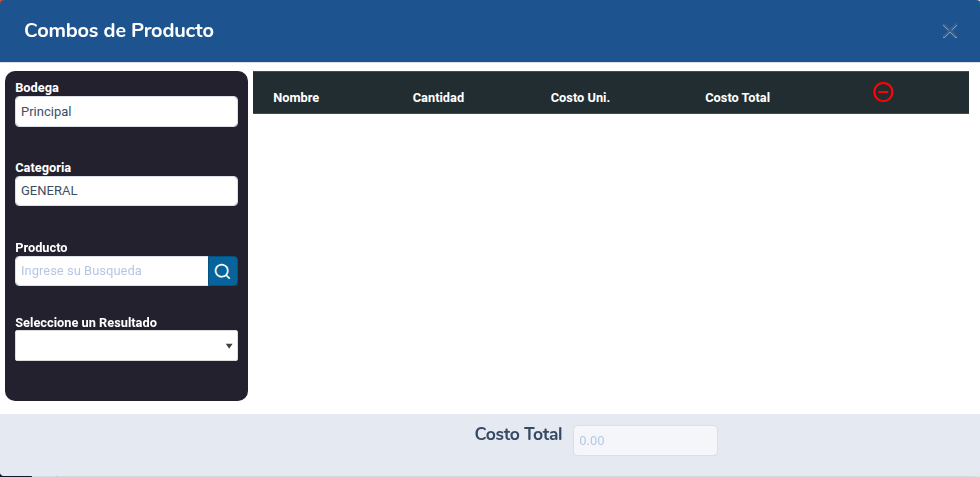Screen dimensions: 980x477
Task: Close the Combos de Producto dialog
Action: pyautogui.click(x=949, y=31)
